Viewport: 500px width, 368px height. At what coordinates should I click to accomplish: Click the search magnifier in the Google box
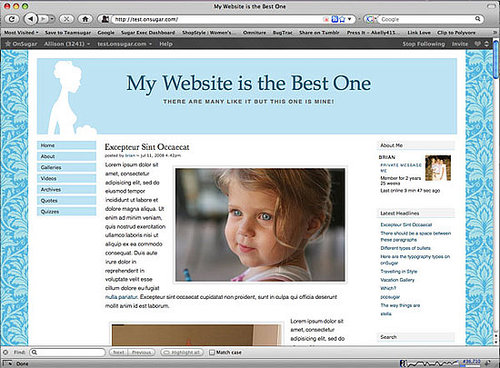(x=477, y=19)
